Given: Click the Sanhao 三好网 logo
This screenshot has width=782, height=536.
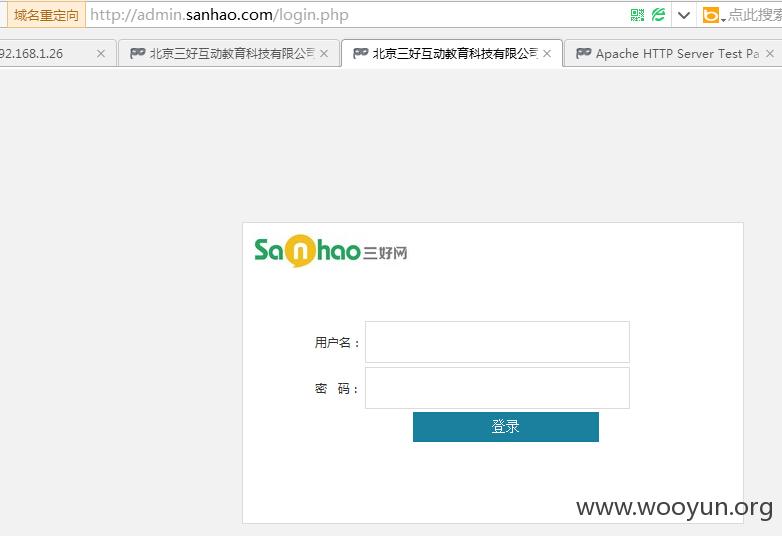Looking at the screenshot, I should pyautogui.click(x=331, y=251).
